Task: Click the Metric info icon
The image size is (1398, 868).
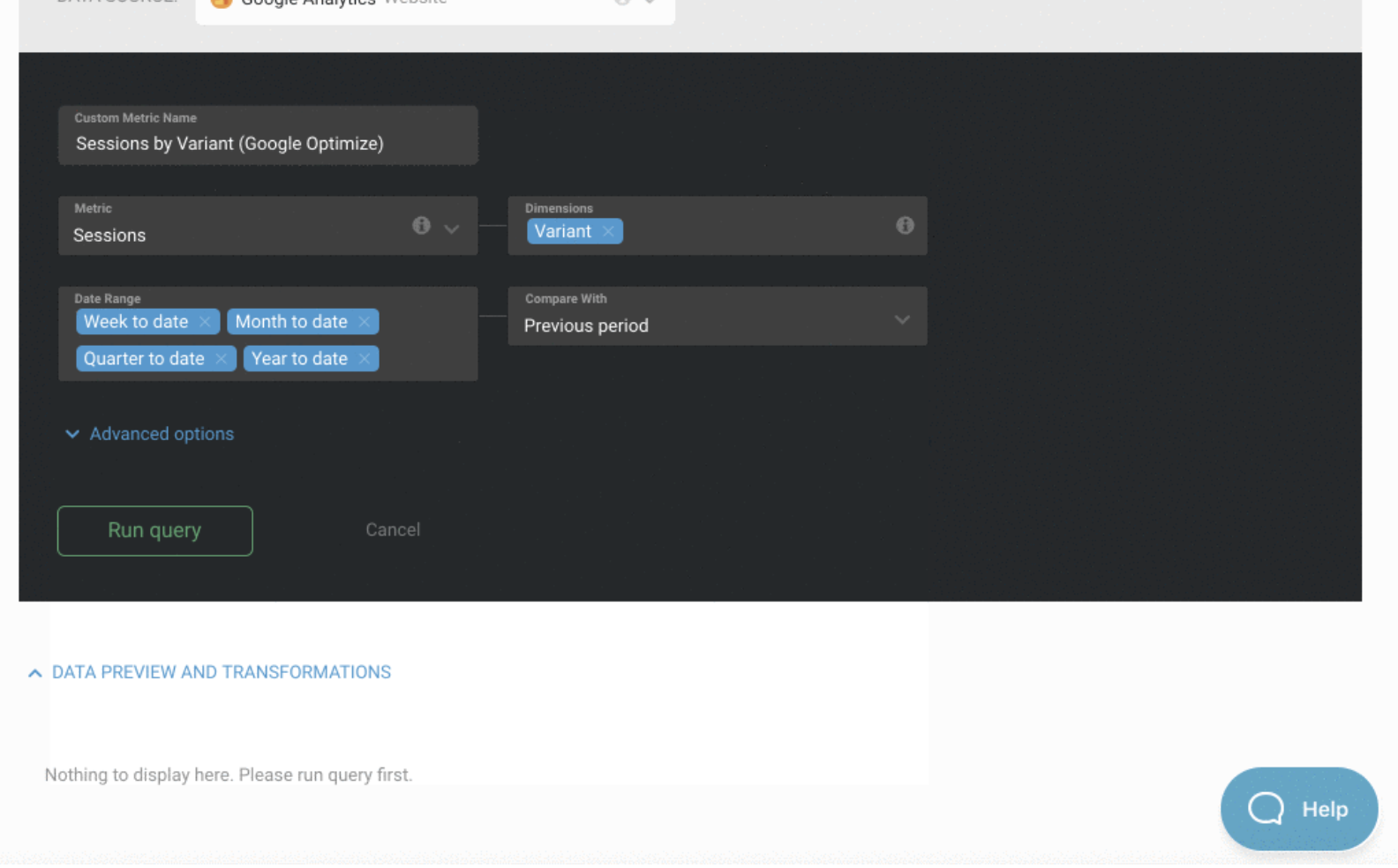Action: point(421,226)
